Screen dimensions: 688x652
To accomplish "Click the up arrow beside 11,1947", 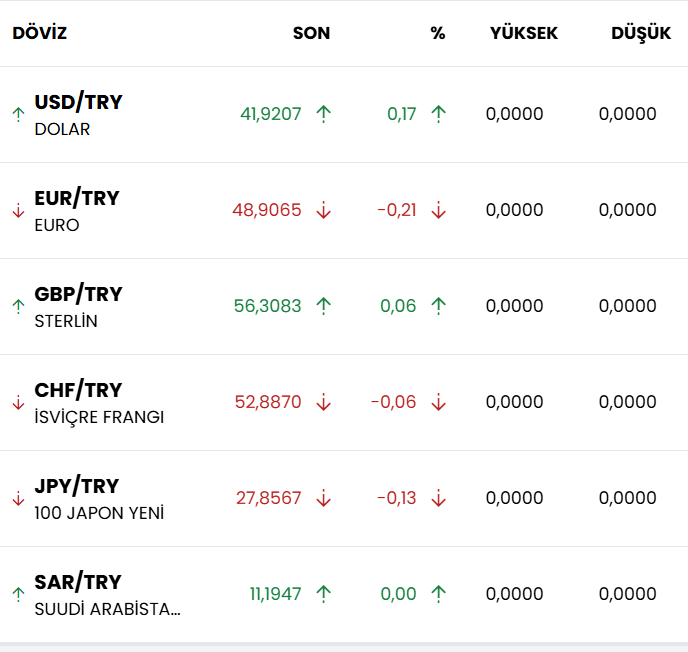I will (x=323, y=594).
